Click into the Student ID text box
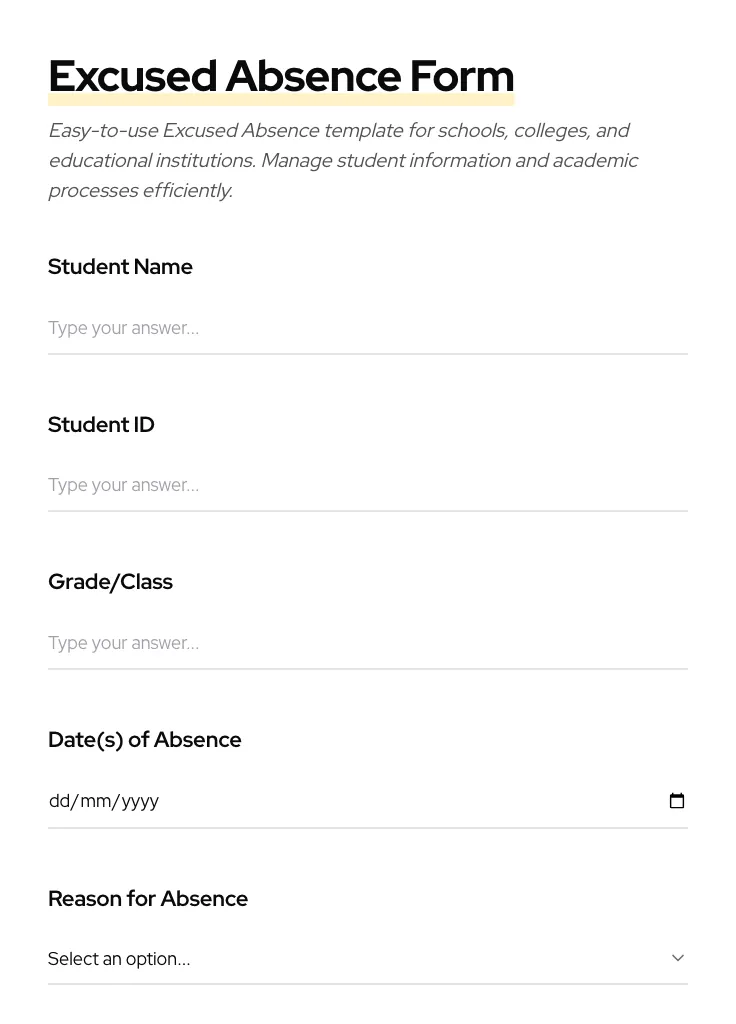The height and width of the screenshot is (1024, 736). tap(367, 485)
